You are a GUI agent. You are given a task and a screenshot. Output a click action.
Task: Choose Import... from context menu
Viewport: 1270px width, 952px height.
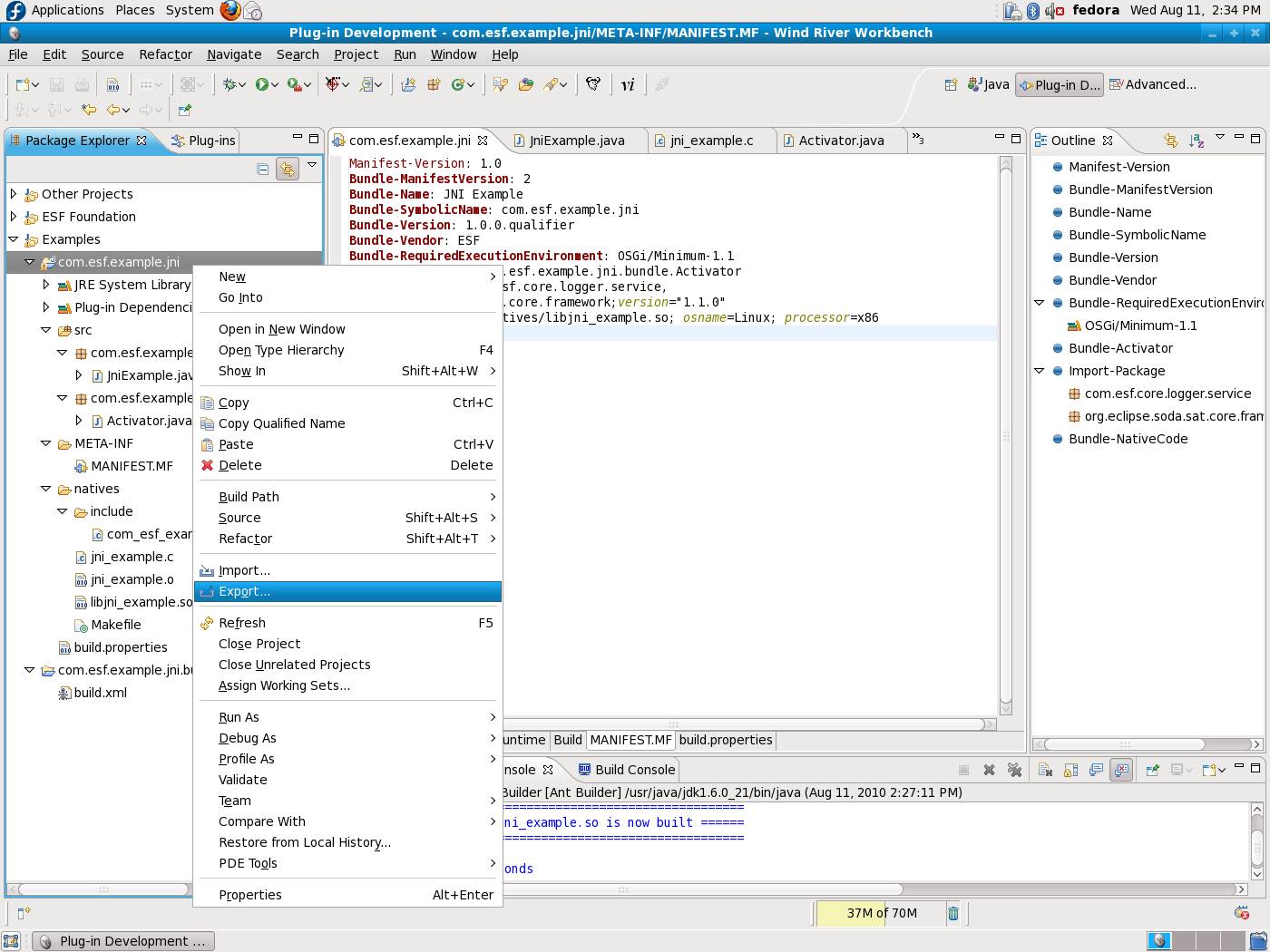(x=347, y=570)
